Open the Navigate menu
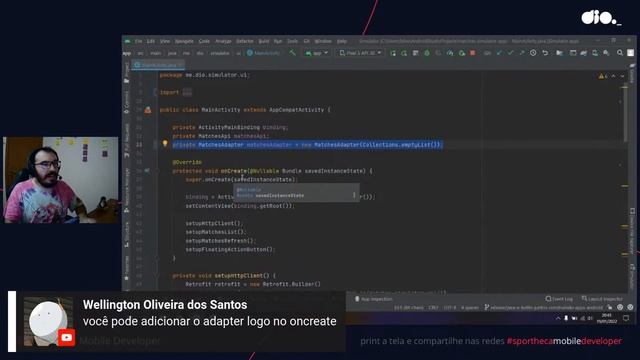Viewport: 640px width, 360px height. [184, 41]
